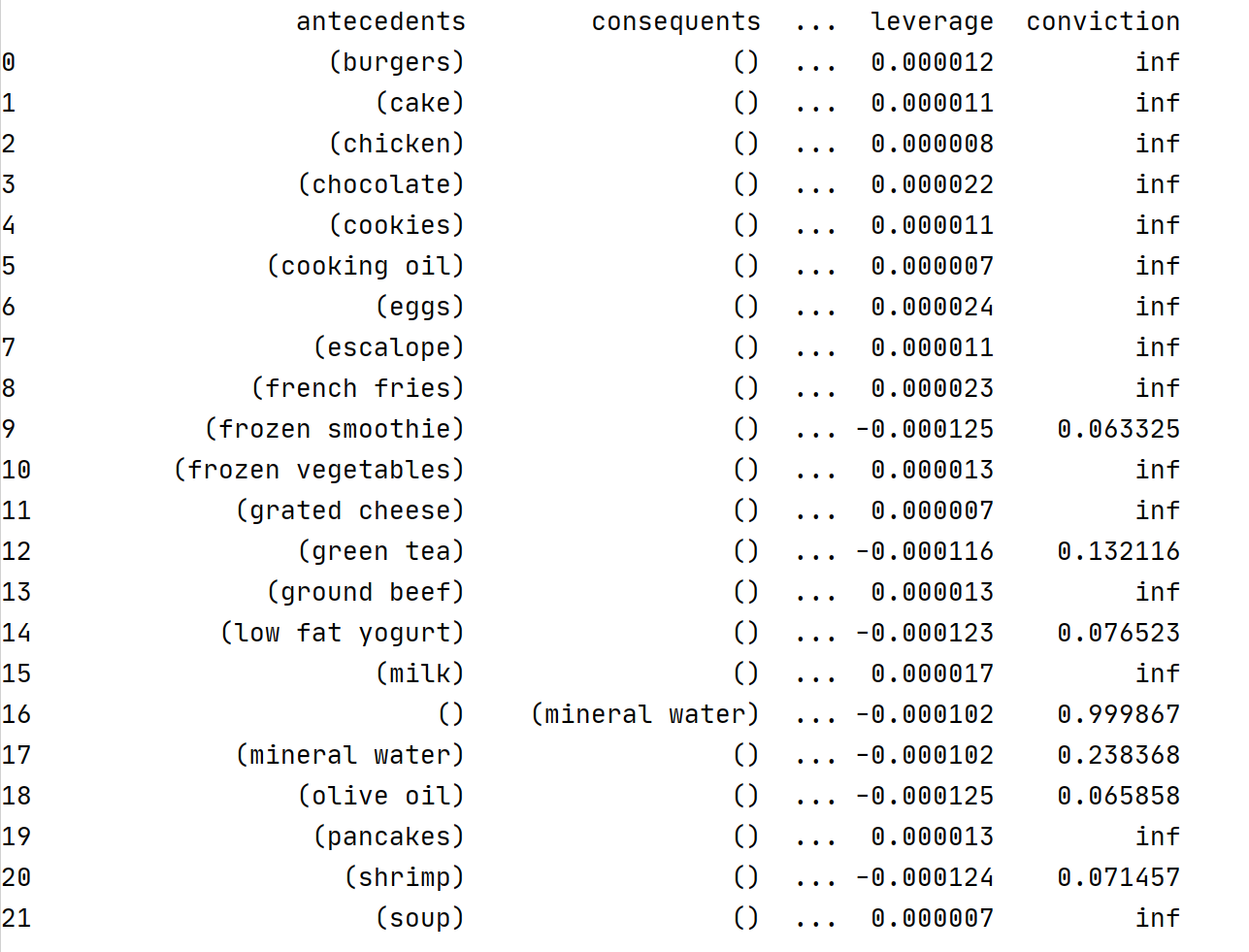Click the consequents column header
Screen dimensions: 1249x952
(675, 21)
